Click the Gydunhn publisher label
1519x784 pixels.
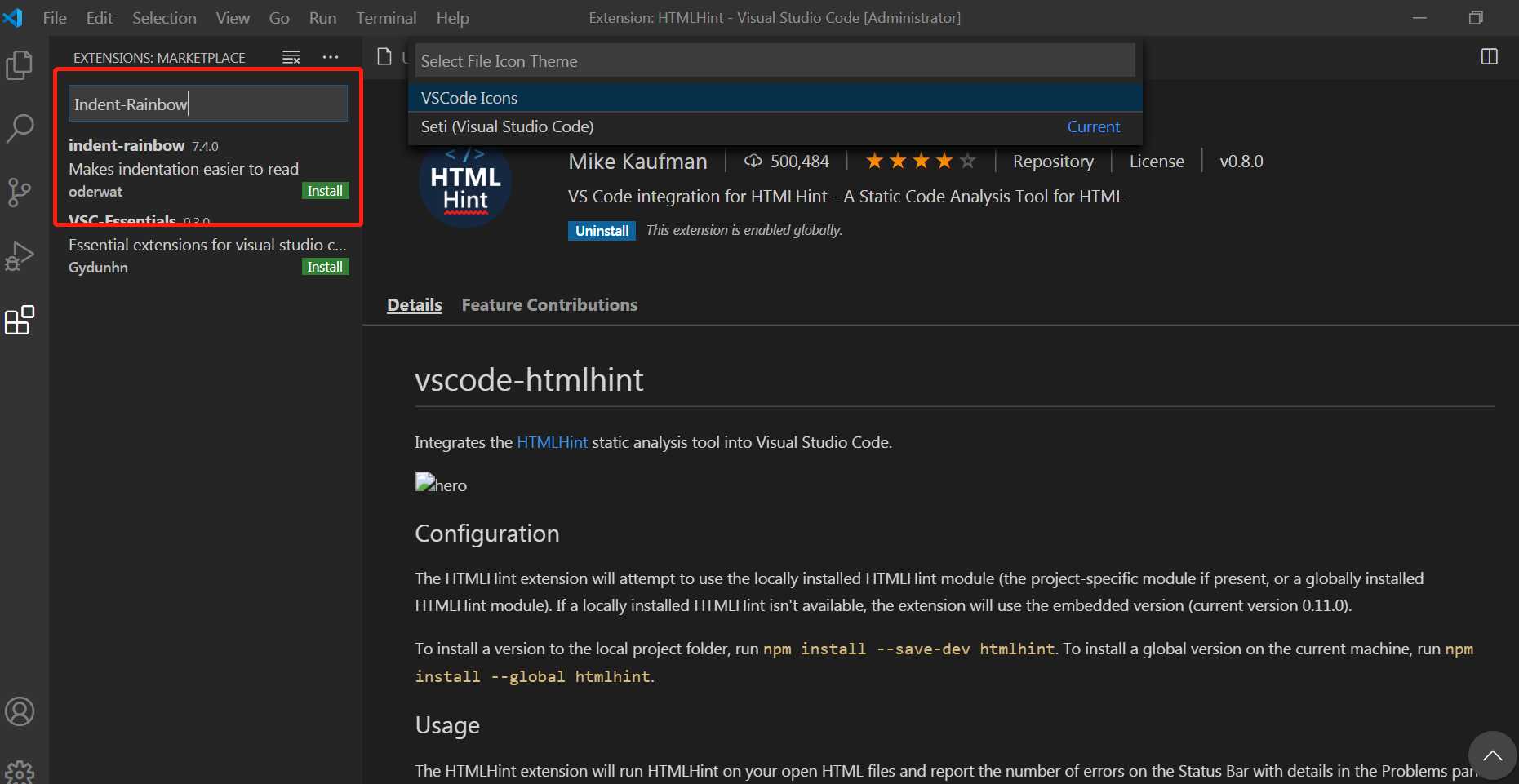click(98, 268)
